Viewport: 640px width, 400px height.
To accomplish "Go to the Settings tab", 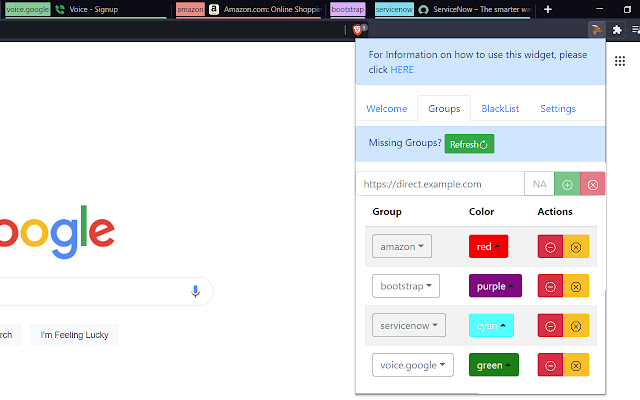I will (x=558, y=109).
